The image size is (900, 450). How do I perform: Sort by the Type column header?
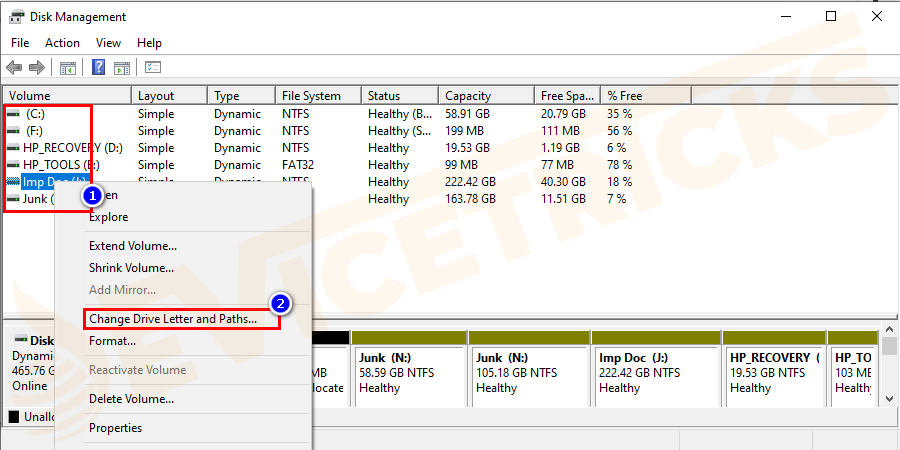point(242,96)
